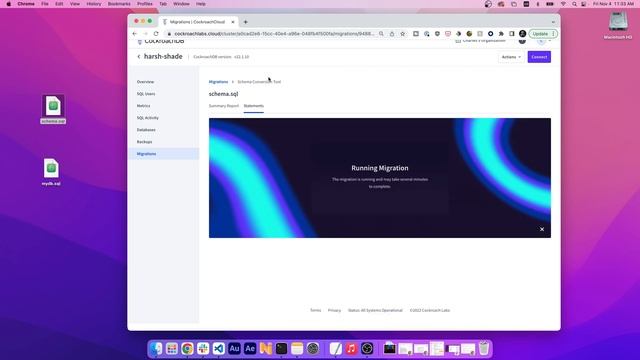Open a new browser tab

coord(246,22)
